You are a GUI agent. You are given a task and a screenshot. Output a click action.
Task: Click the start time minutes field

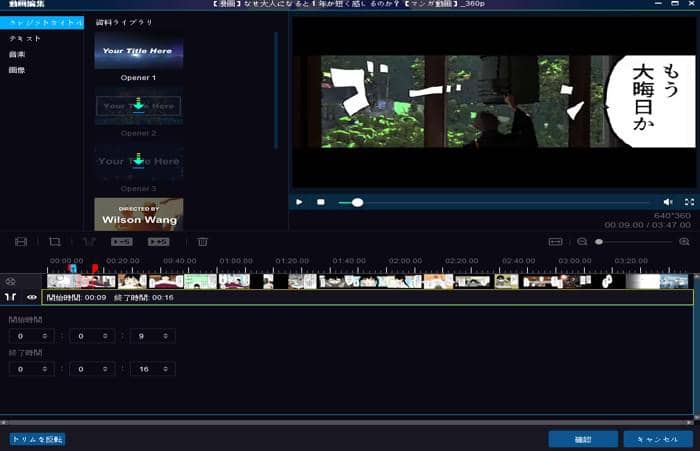click(x=92, y=336)
